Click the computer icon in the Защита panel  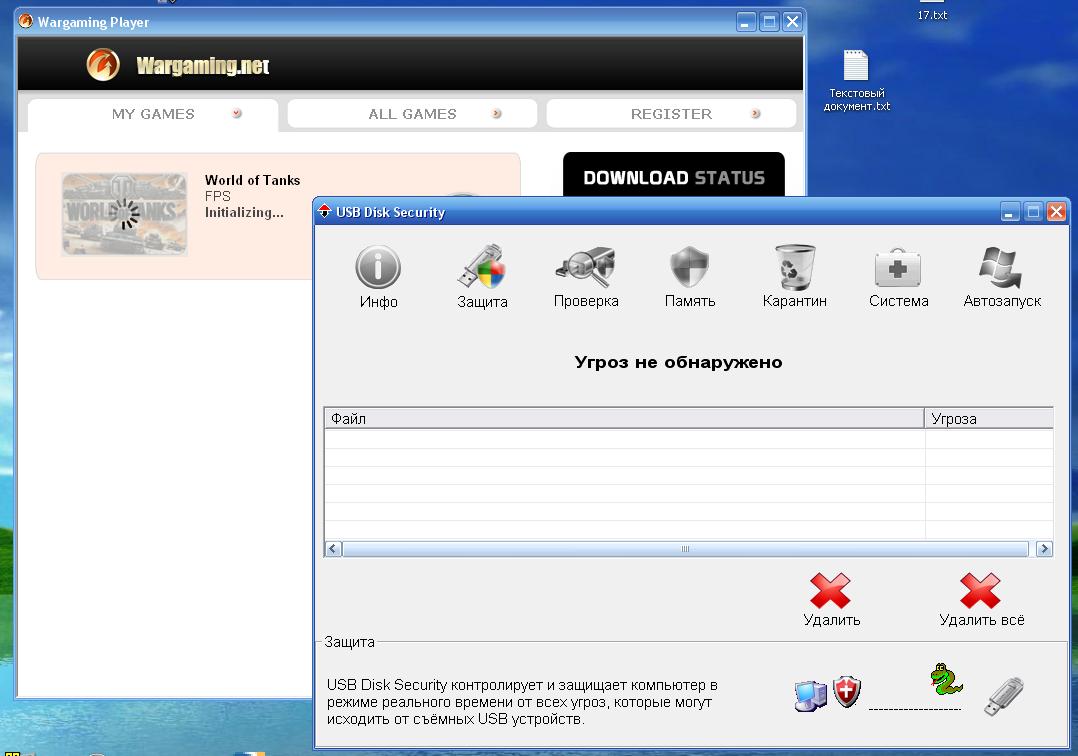[811, 696]
